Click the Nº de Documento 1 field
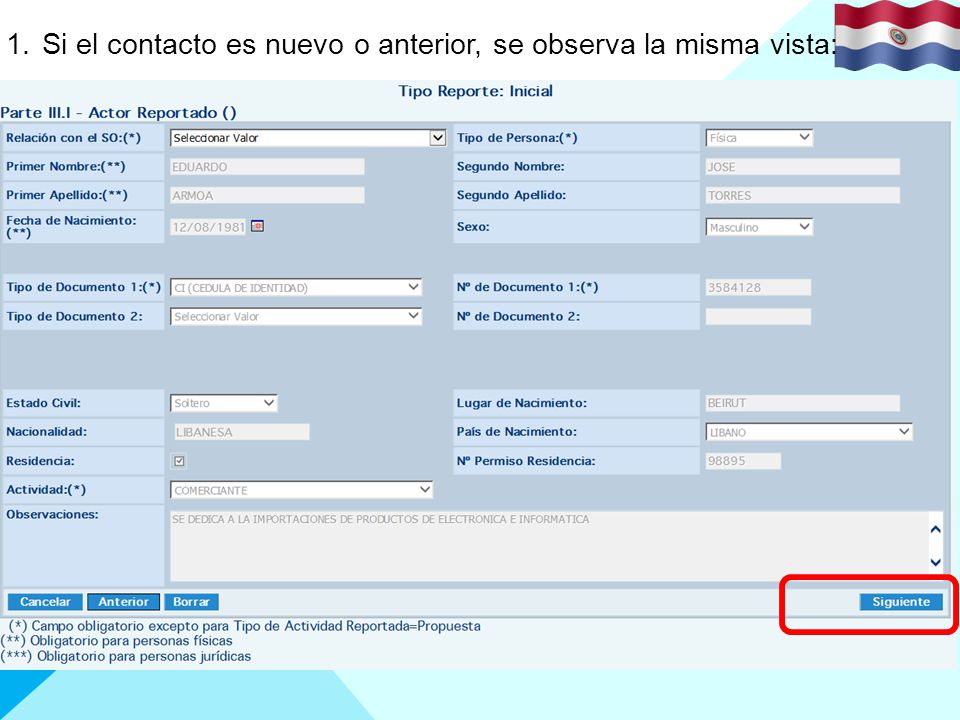This screenshot has height=720, width=960. click(x=759, y=287)
